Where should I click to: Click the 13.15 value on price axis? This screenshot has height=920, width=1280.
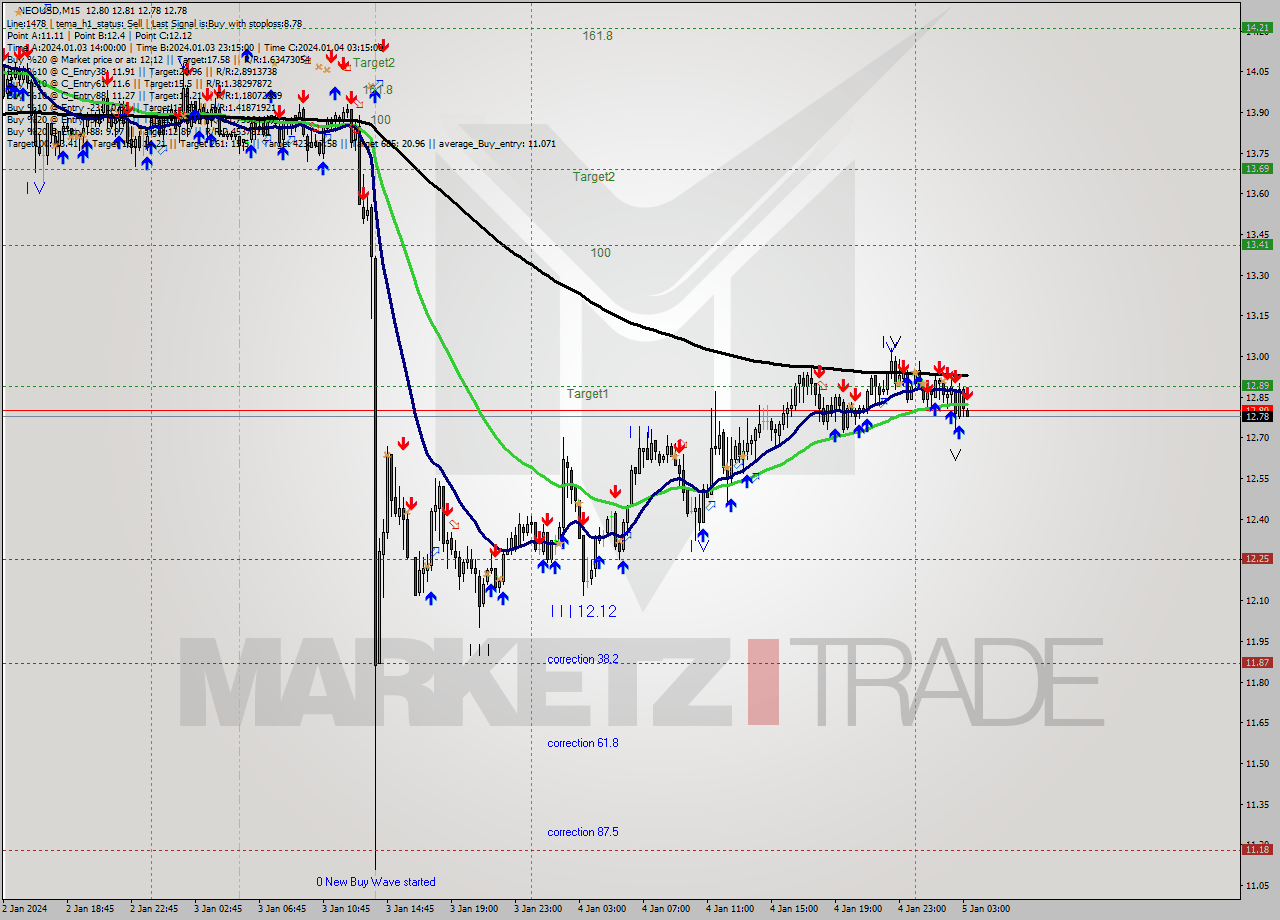(x=1257, y=316)
